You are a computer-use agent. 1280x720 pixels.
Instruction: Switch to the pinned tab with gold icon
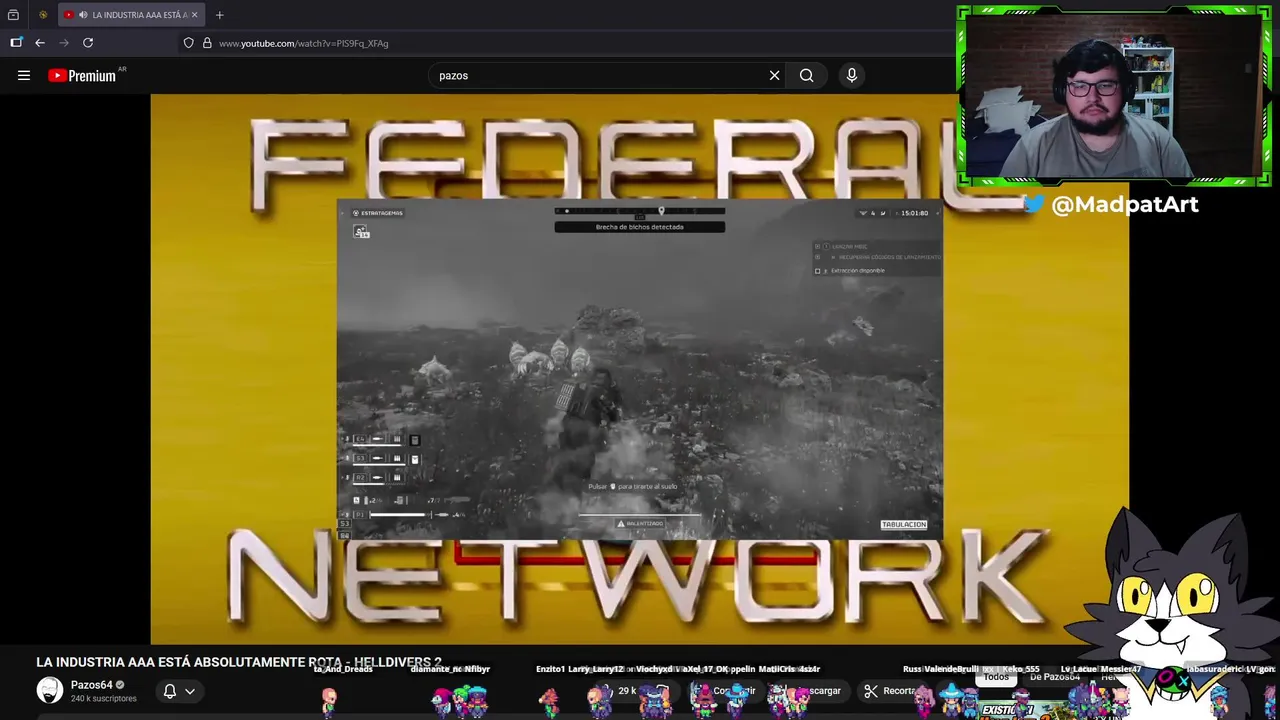coord(43,15)
